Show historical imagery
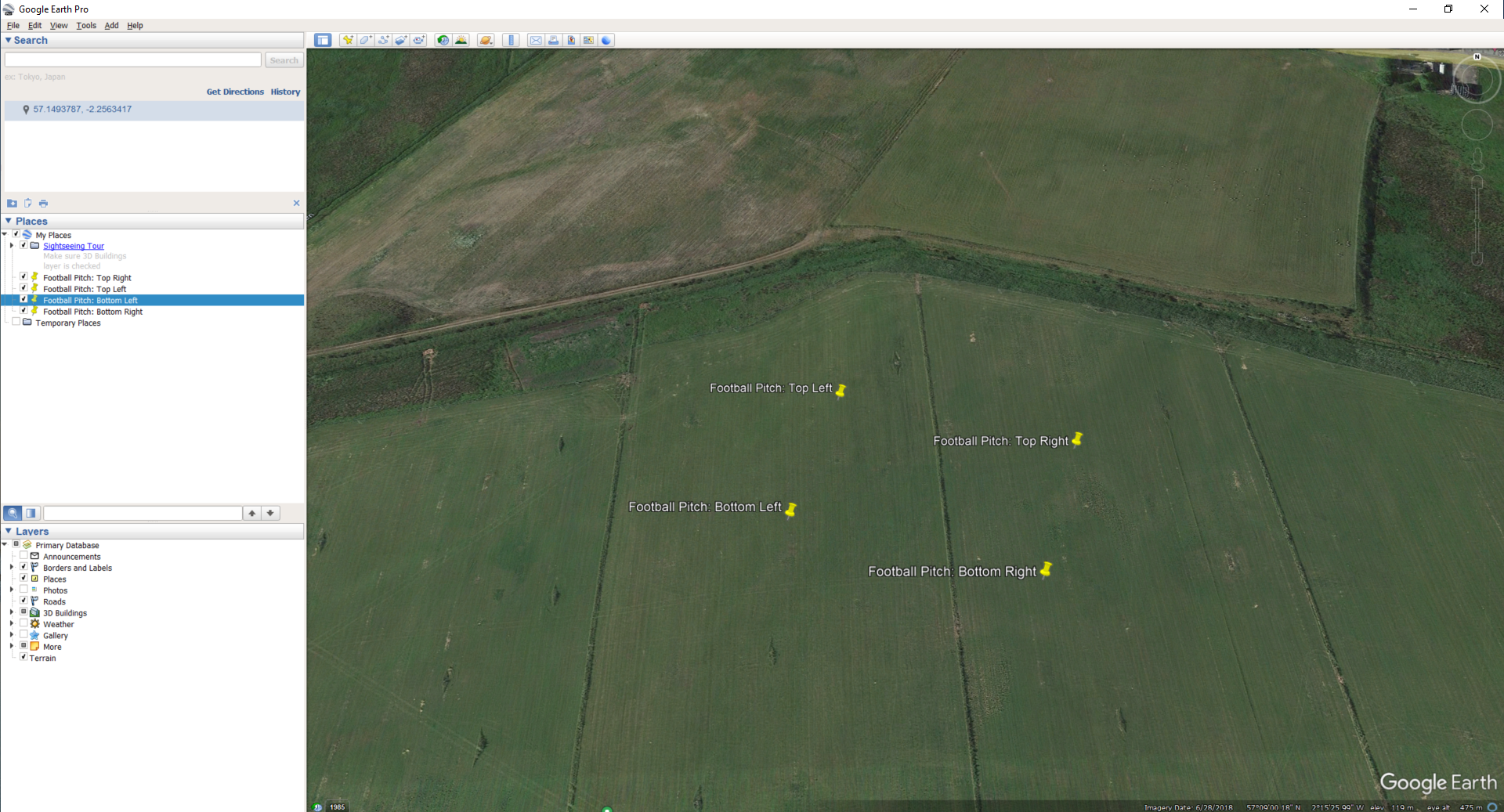 coord(442,40)
